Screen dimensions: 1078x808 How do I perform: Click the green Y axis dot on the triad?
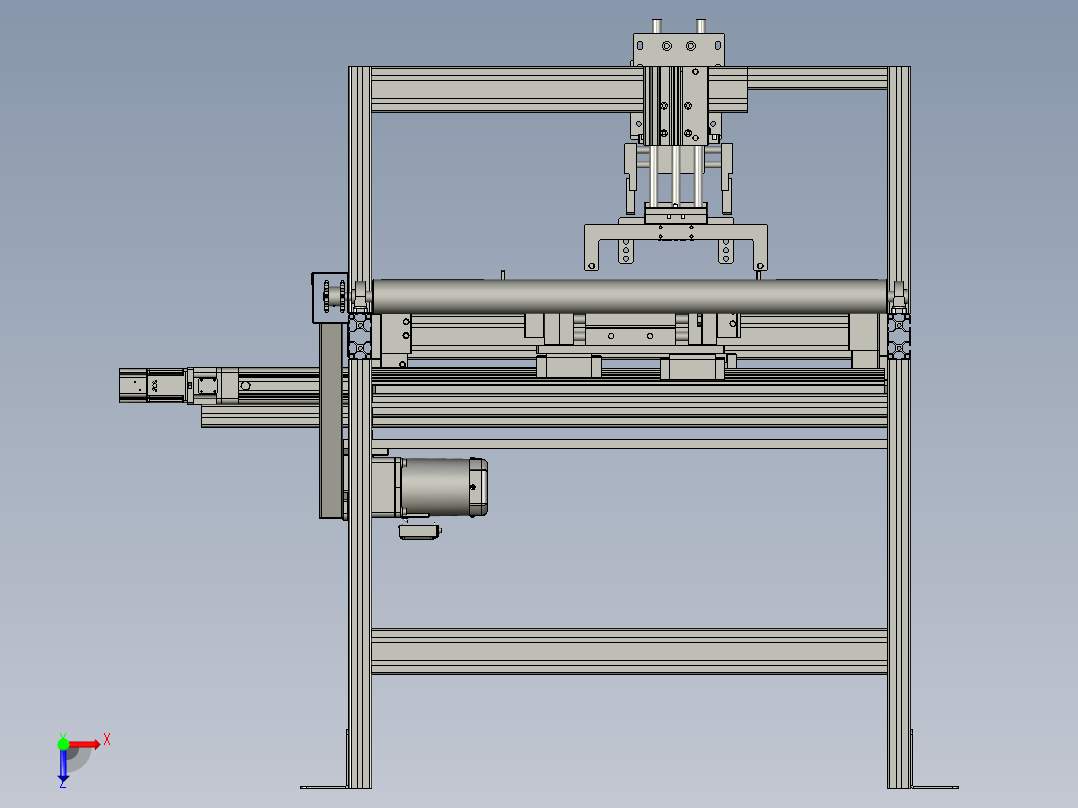(63, 744)
